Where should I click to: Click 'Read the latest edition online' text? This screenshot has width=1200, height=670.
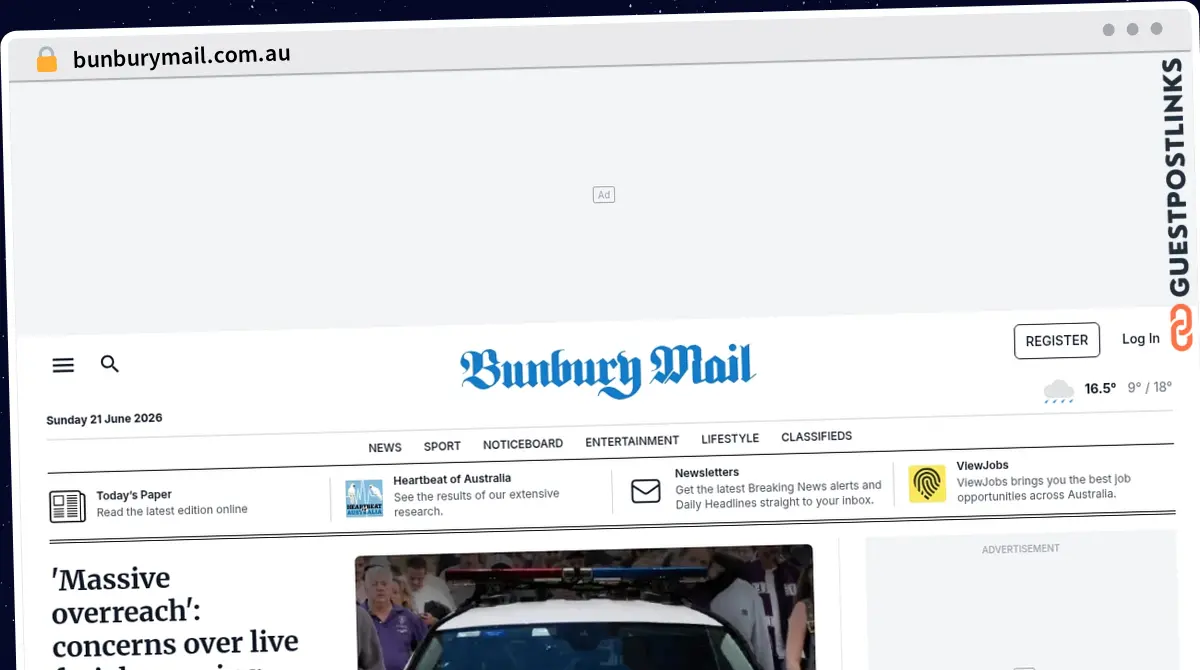tap(172, 511)
